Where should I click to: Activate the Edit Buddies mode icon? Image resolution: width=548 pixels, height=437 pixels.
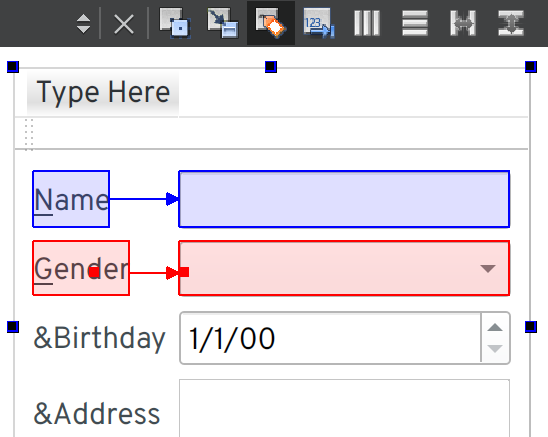tap(271, 23)
